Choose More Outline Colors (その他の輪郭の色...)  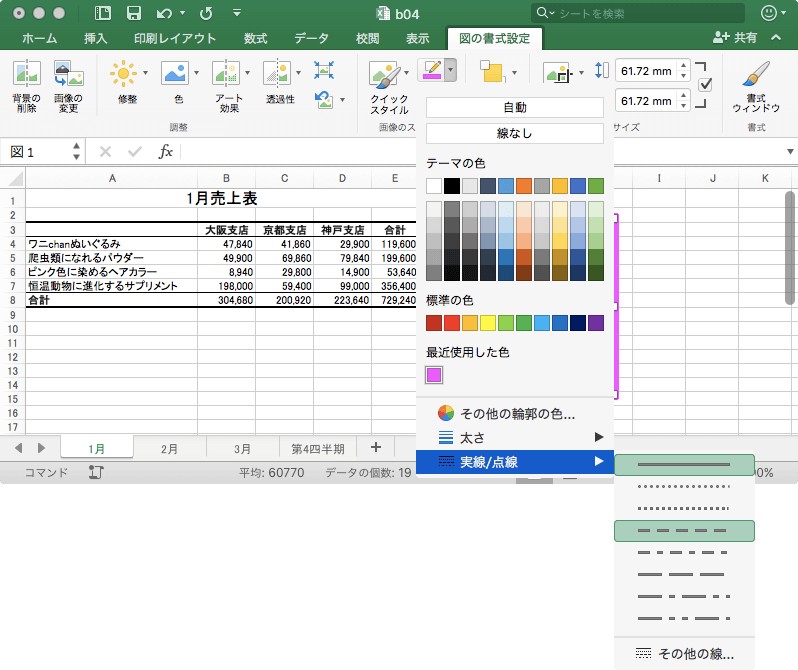point(515,413)
